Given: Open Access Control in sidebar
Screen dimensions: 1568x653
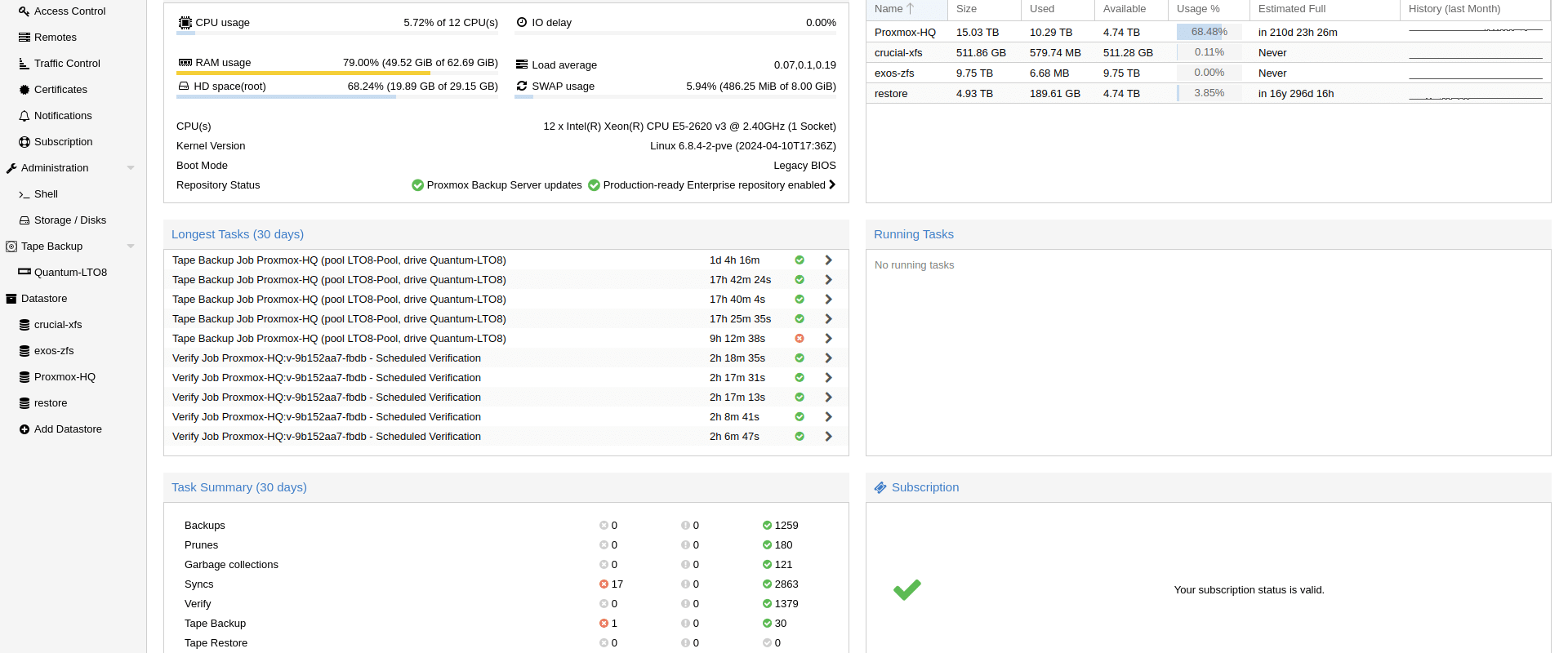Looking at the screenshot, I should click(x=70, y=11).
